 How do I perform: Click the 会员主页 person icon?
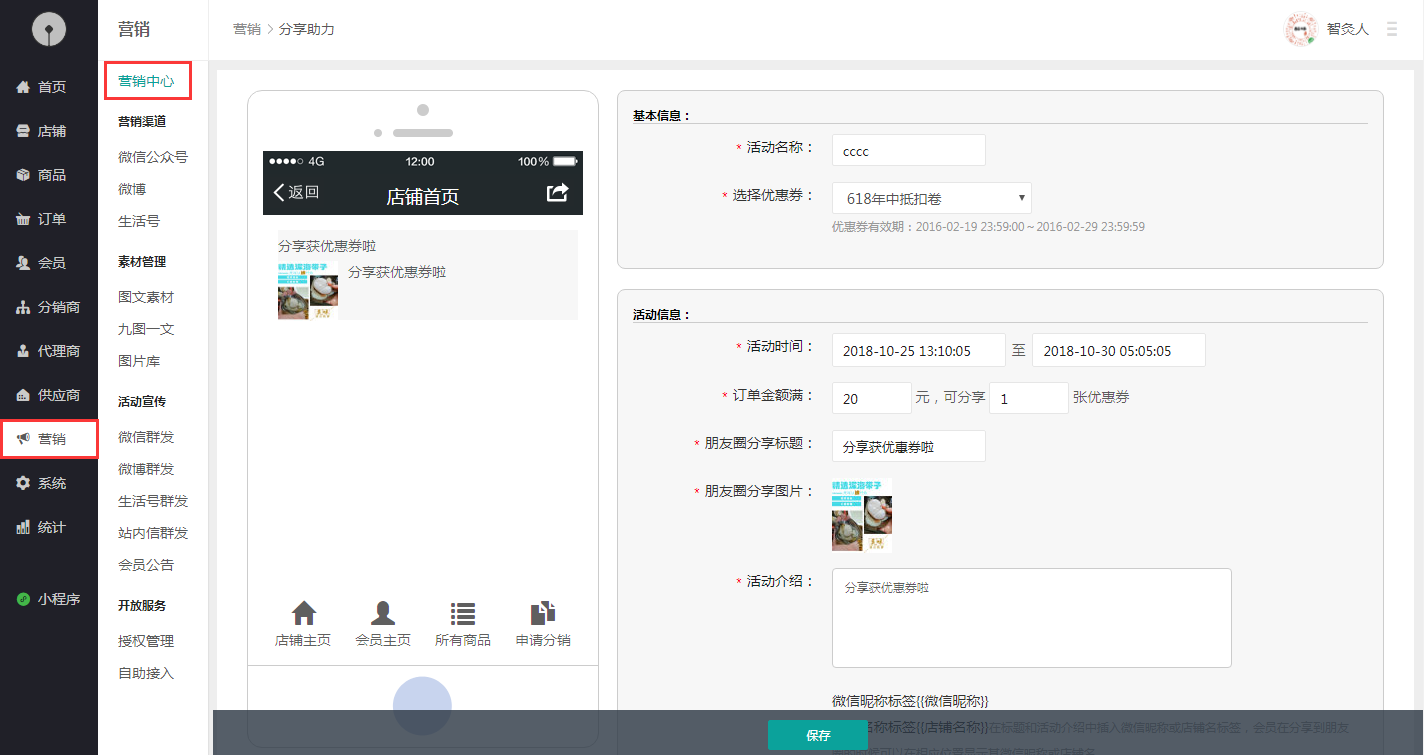(383, 613)
